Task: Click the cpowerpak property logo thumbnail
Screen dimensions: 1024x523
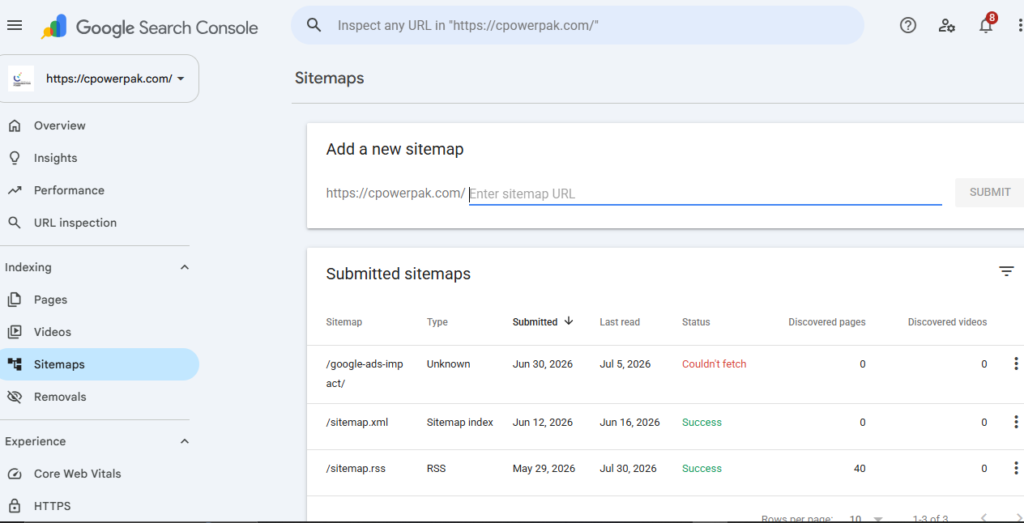Action: click(x=21, y=78)
